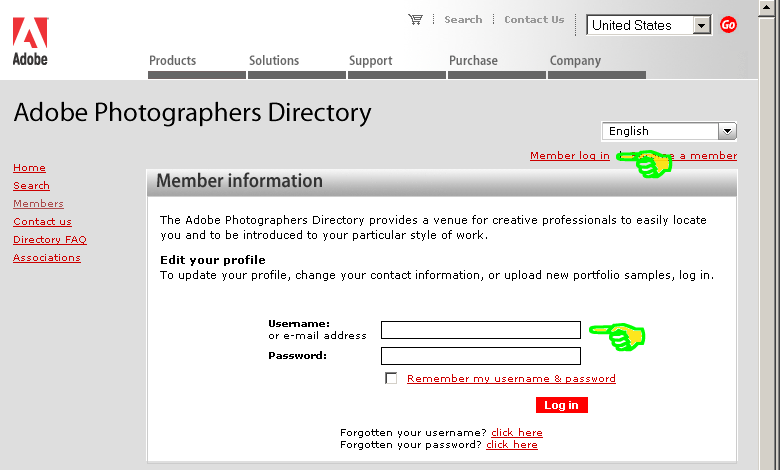Open the United States country dropdown

(701, 25)
